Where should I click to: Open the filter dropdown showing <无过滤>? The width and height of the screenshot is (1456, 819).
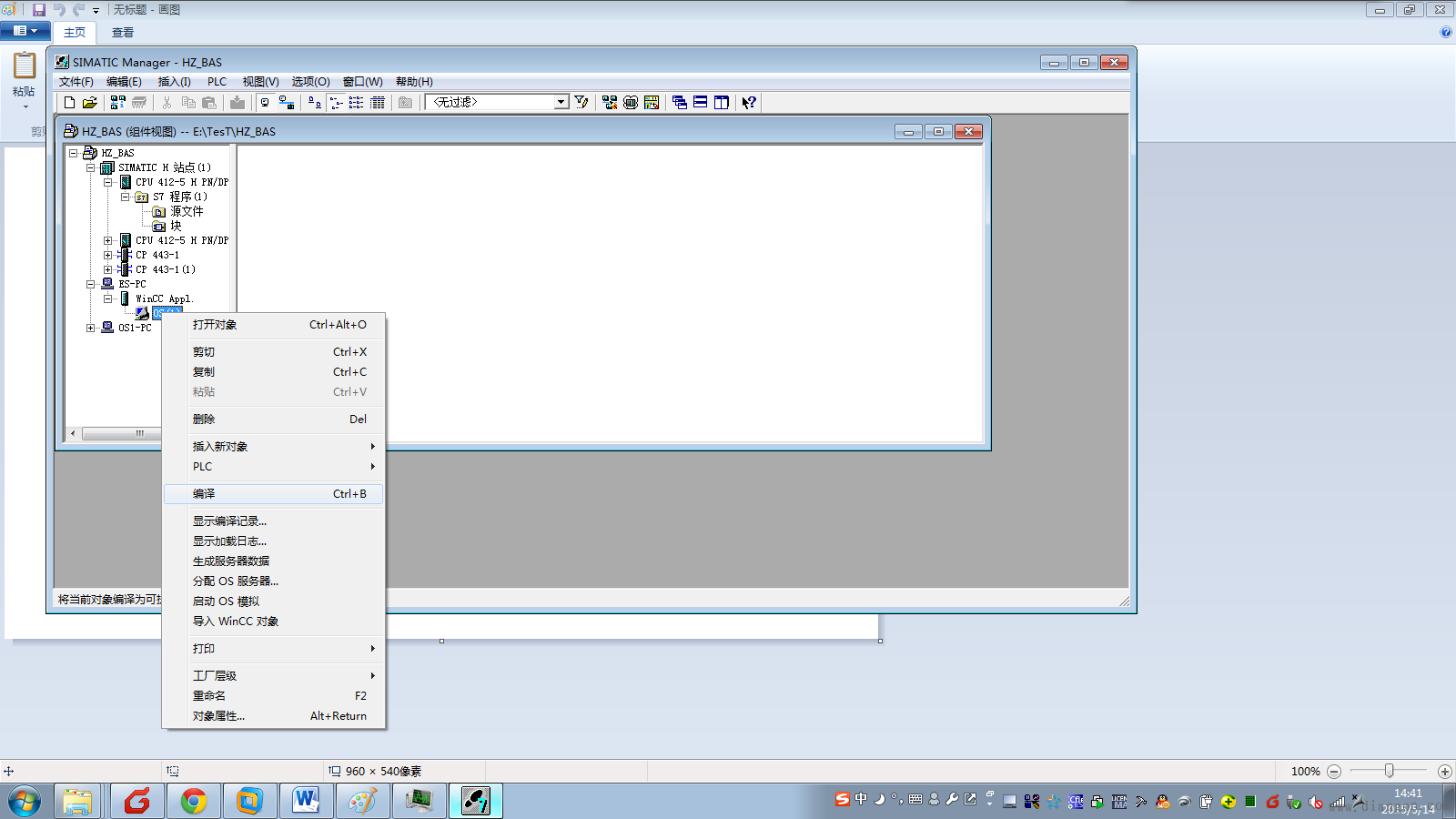click(561, 103)
